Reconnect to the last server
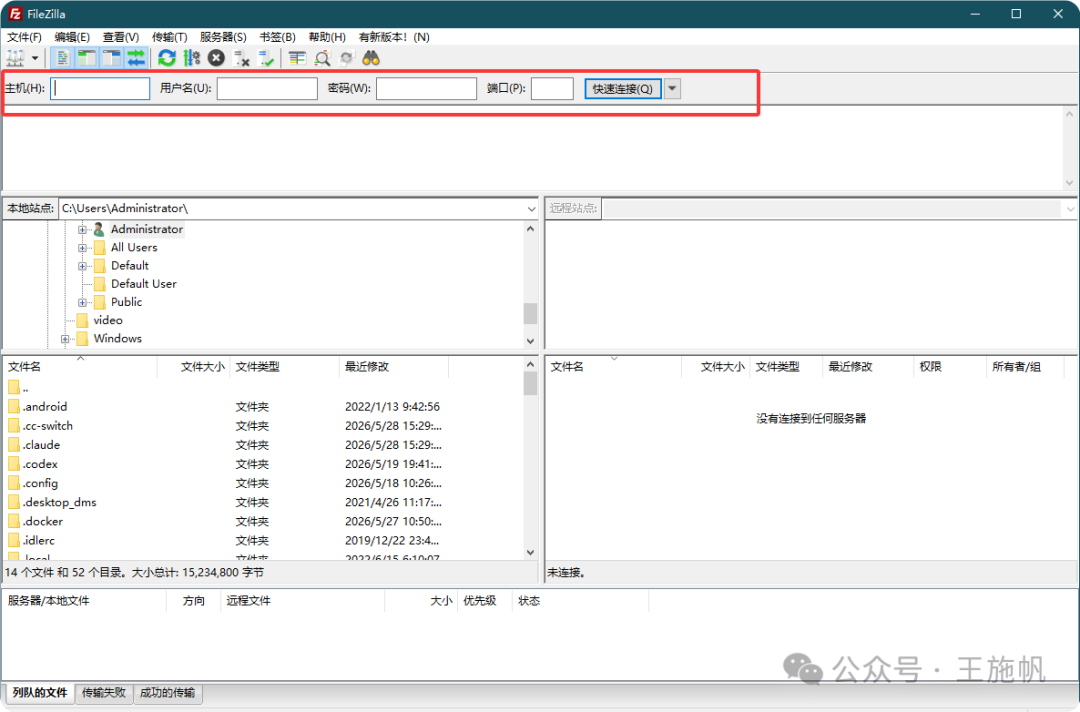1080x712 pixels. (266, 59)
